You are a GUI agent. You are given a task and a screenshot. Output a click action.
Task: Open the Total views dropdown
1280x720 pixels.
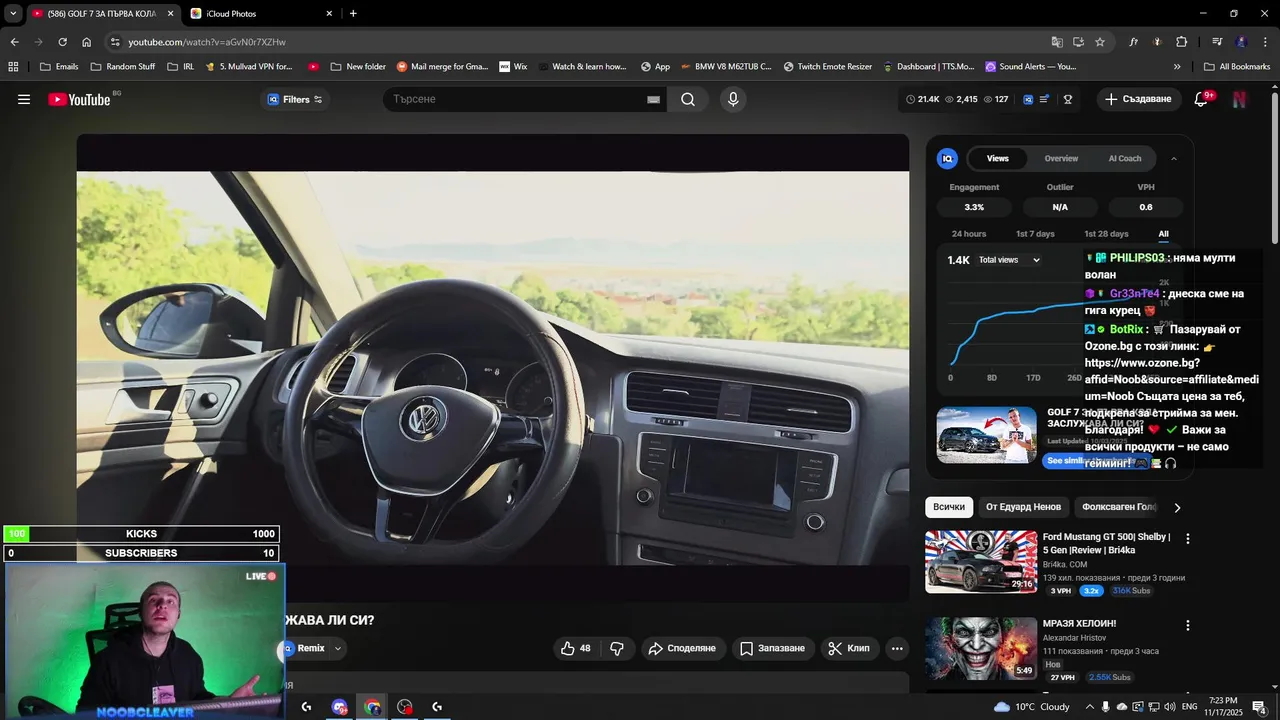pos(1010,260)
